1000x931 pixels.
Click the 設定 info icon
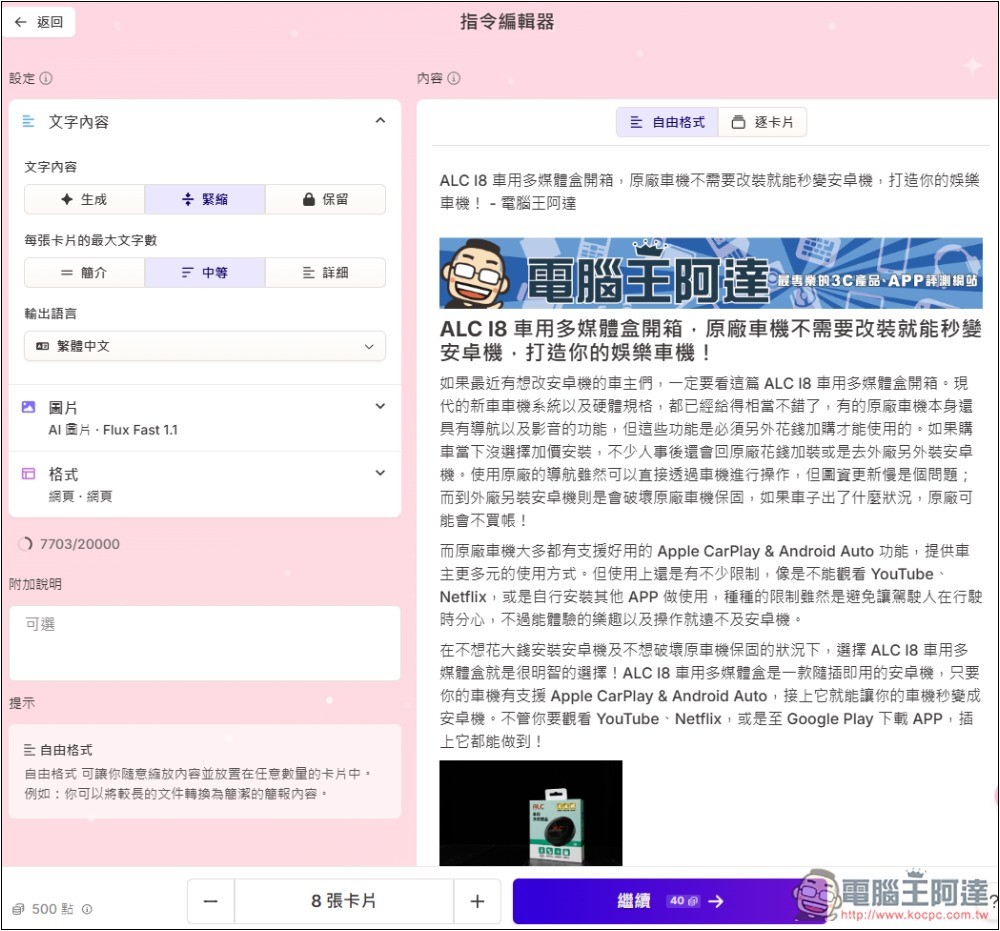tap(46, 79)
